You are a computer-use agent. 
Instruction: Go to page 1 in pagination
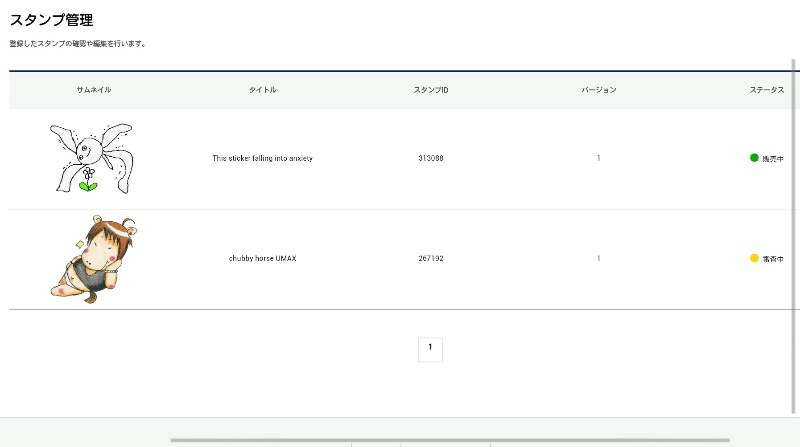(430, 348)
